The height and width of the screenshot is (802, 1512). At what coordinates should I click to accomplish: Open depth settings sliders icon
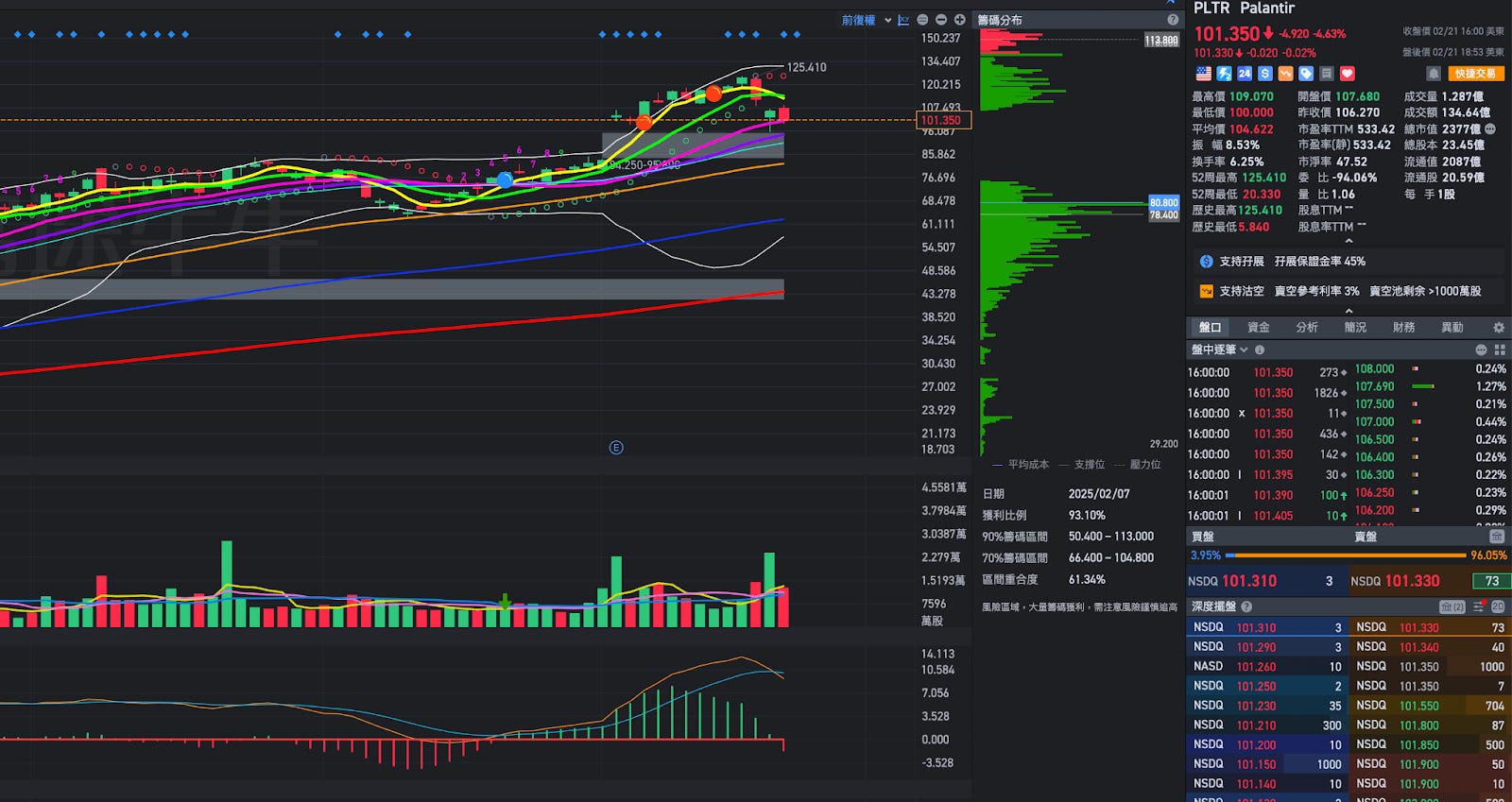1479,606
